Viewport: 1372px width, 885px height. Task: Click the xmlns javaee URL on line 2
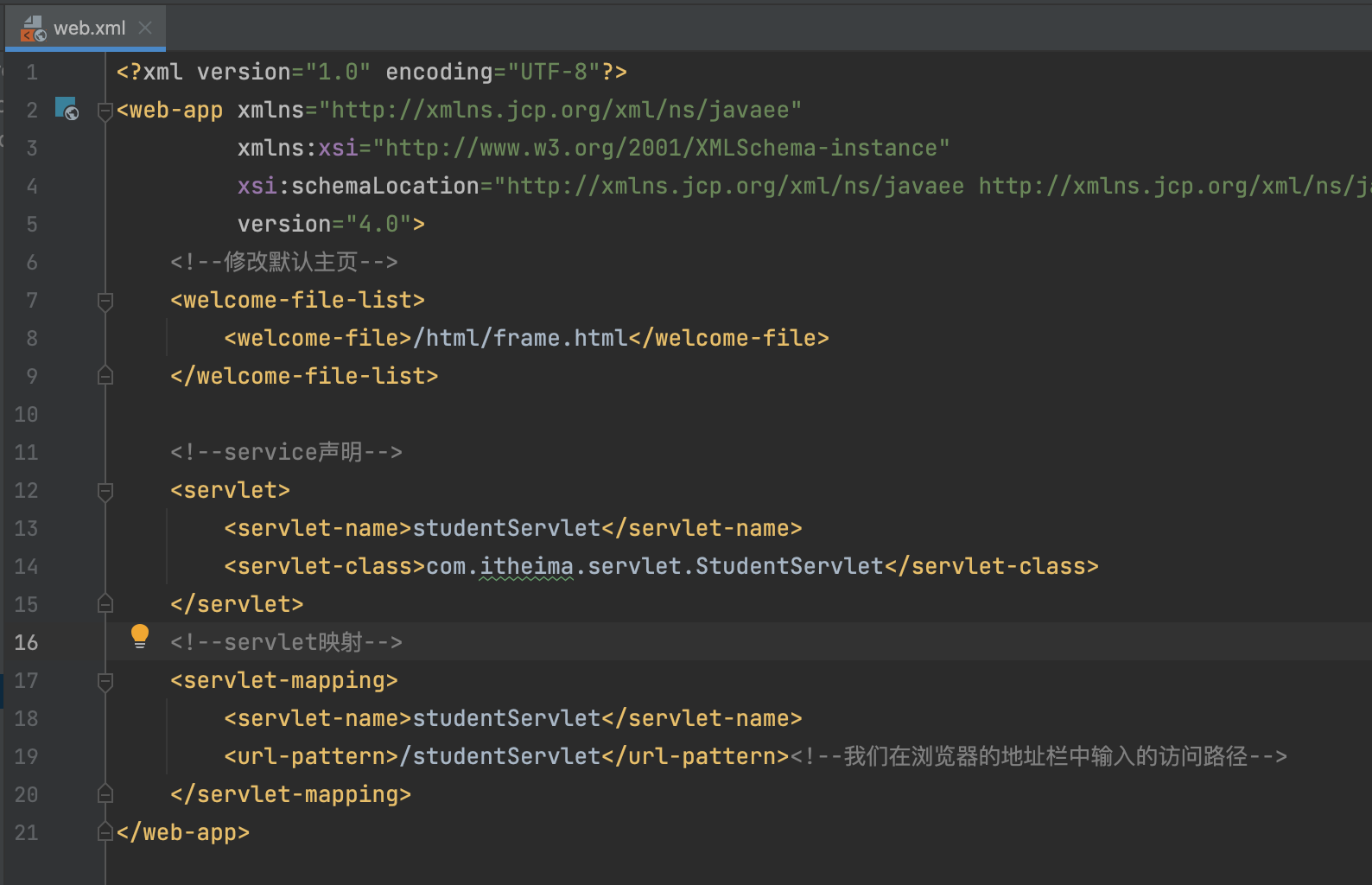coord(560,110)
